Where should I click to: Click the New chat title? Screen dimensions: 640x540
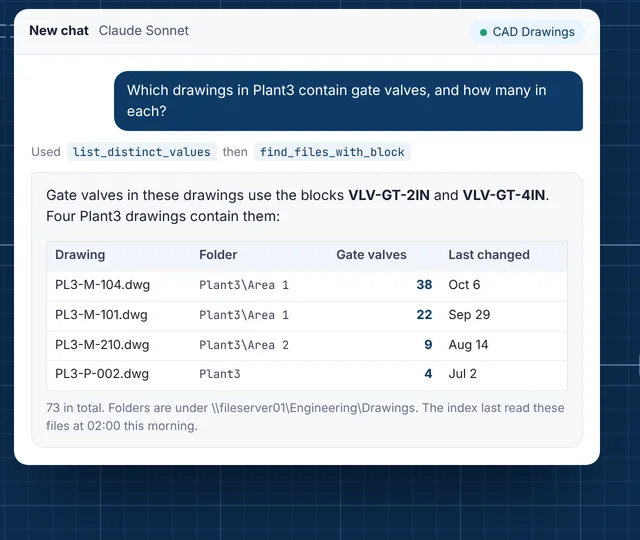tap(59, 31)
